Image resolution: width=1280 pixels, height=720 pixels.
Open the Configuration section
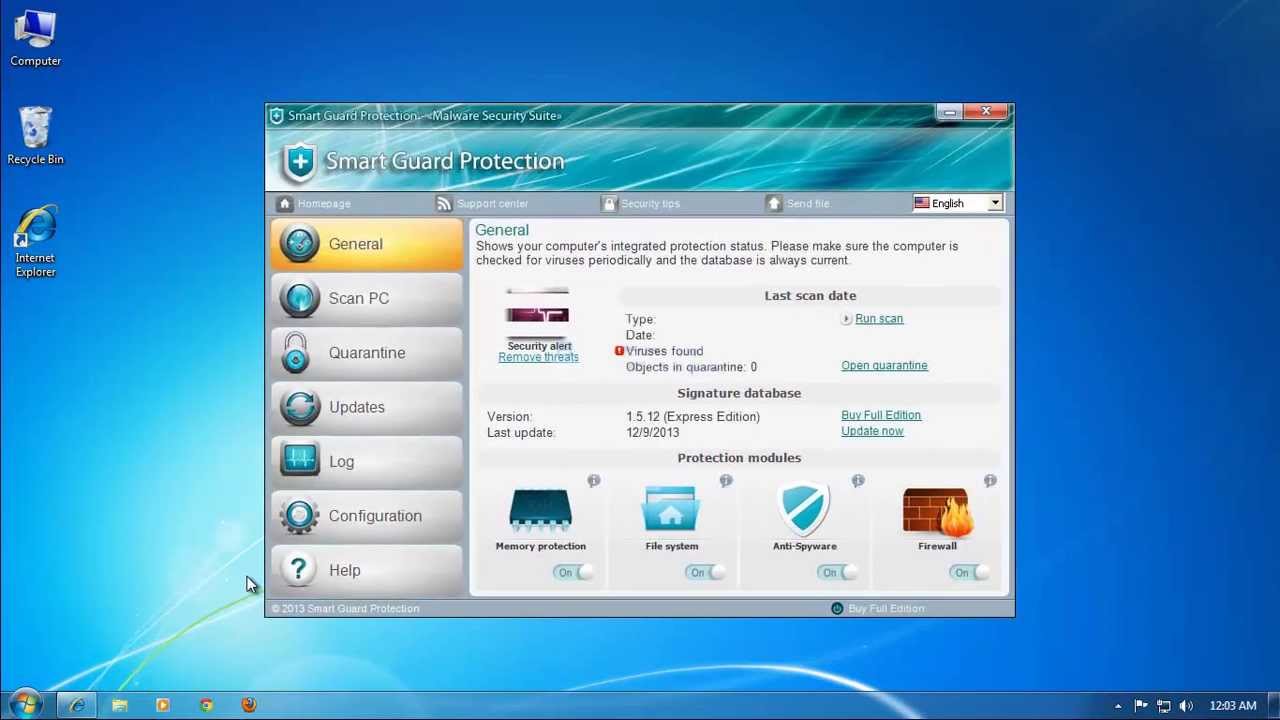point(366,516)
